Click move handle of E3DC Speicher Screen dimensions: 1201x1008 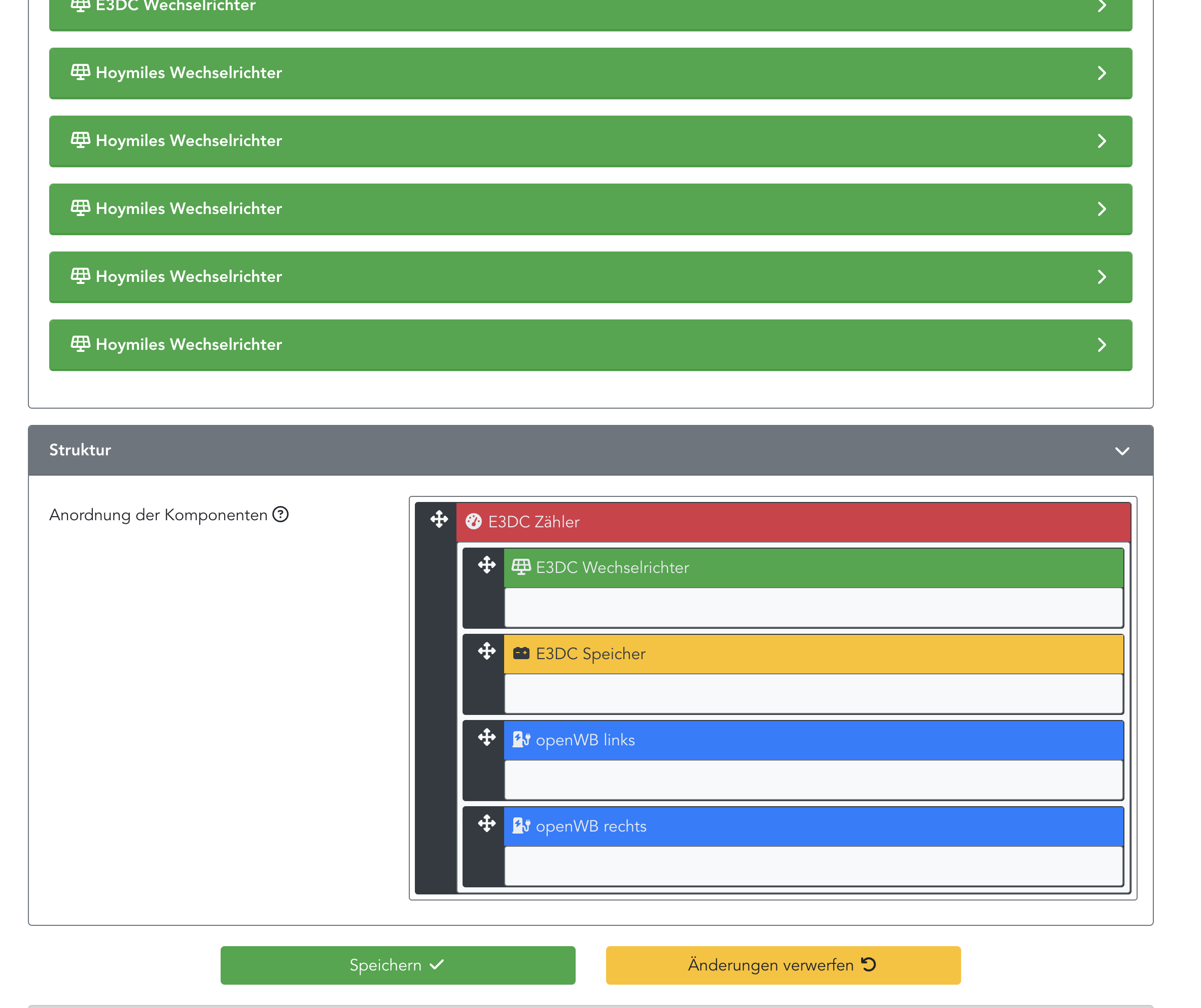coord(487,651)
